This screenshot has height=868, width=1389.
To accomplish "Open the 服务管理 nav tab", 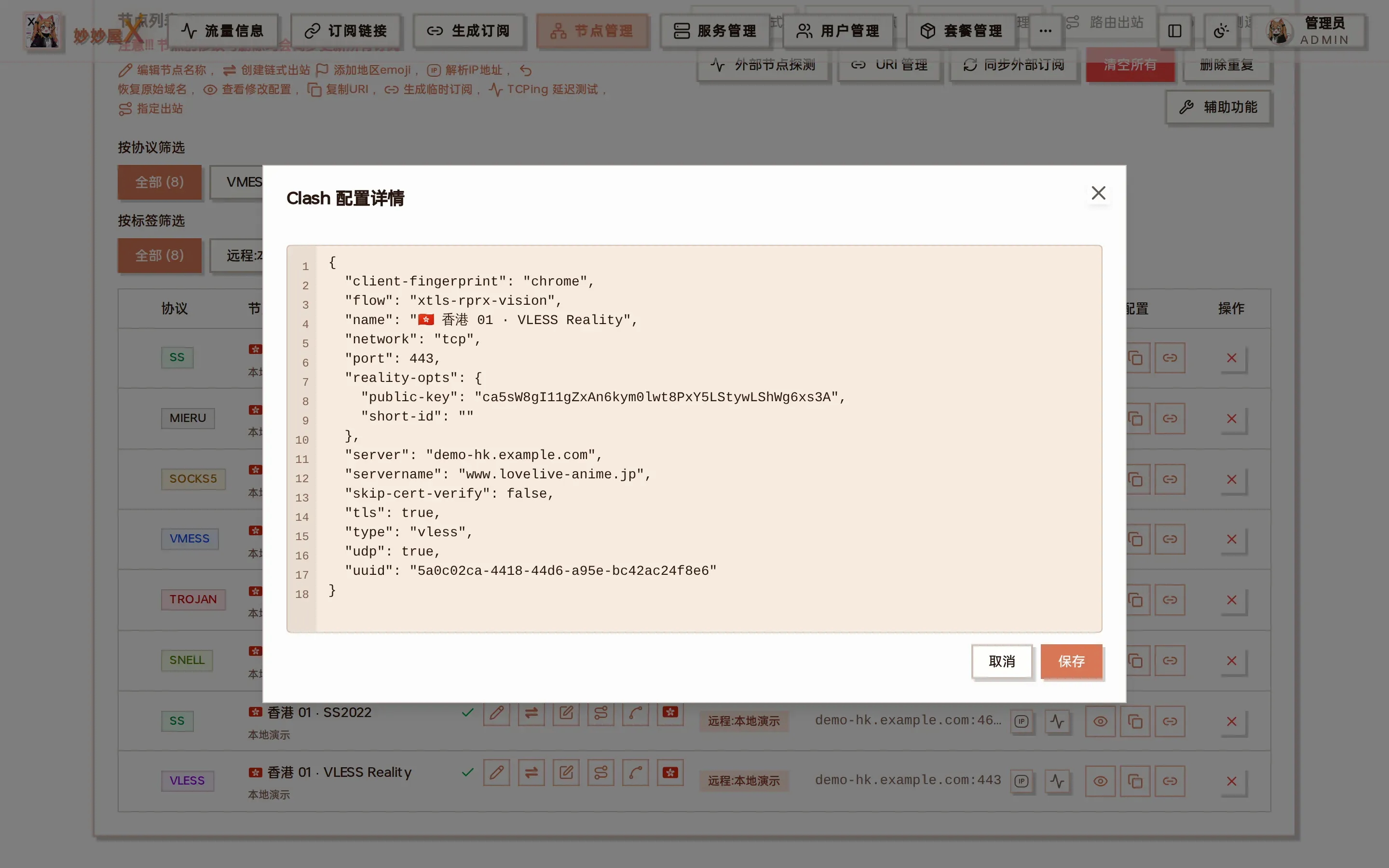I will 715,30.
